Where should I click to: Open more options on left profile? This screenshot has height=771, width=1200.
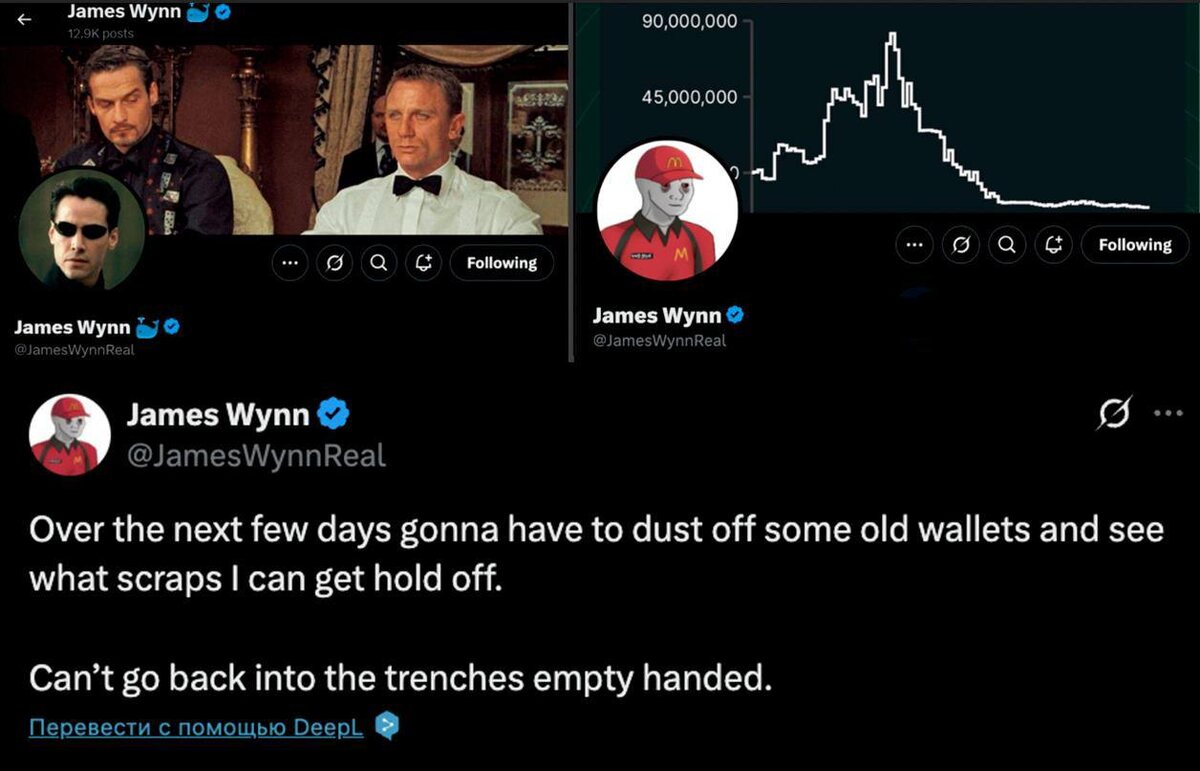[290, 263]
